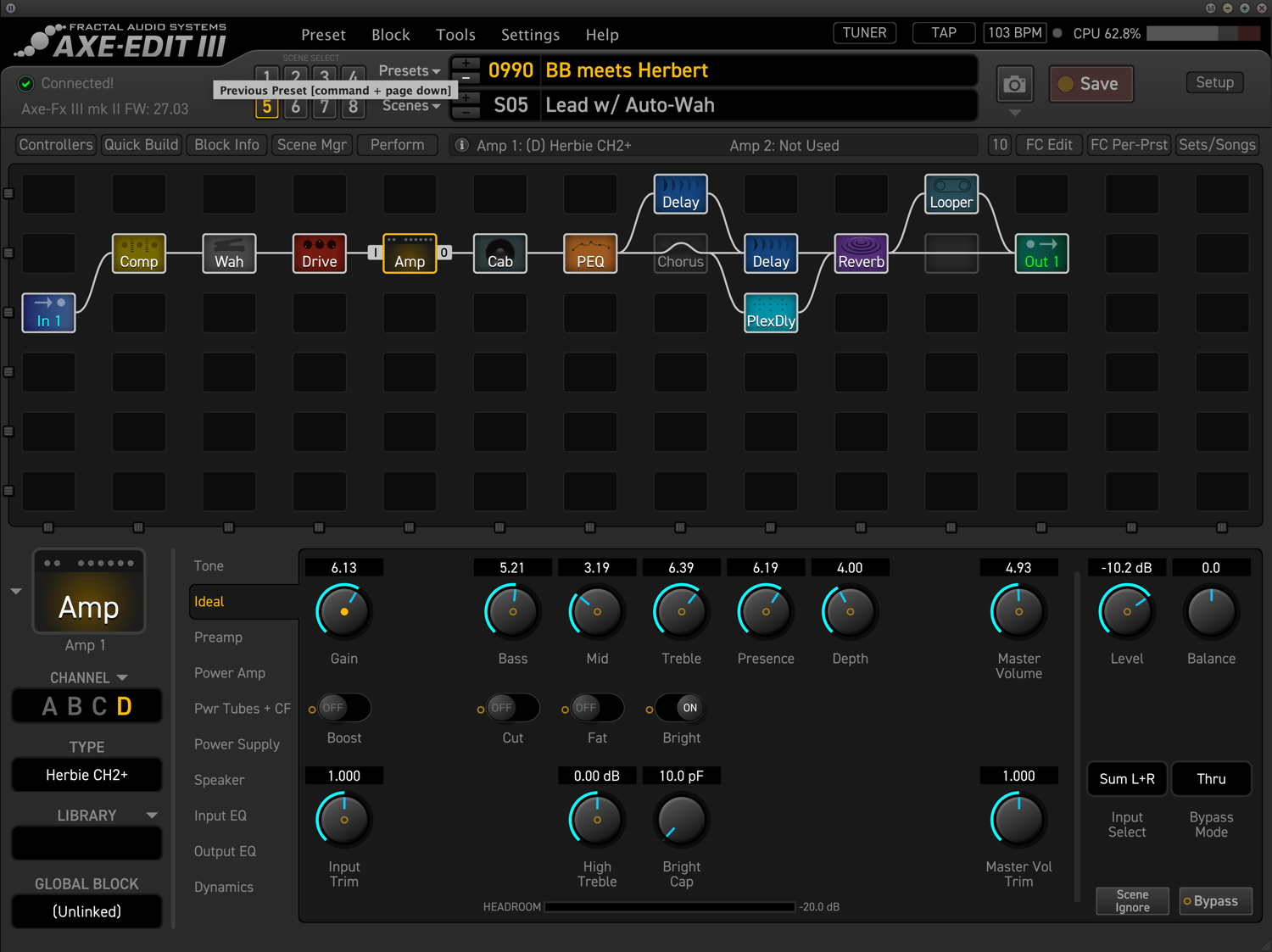Click the Gain knob
This screenshot has height=952, width=1272.
pos(344,611)
